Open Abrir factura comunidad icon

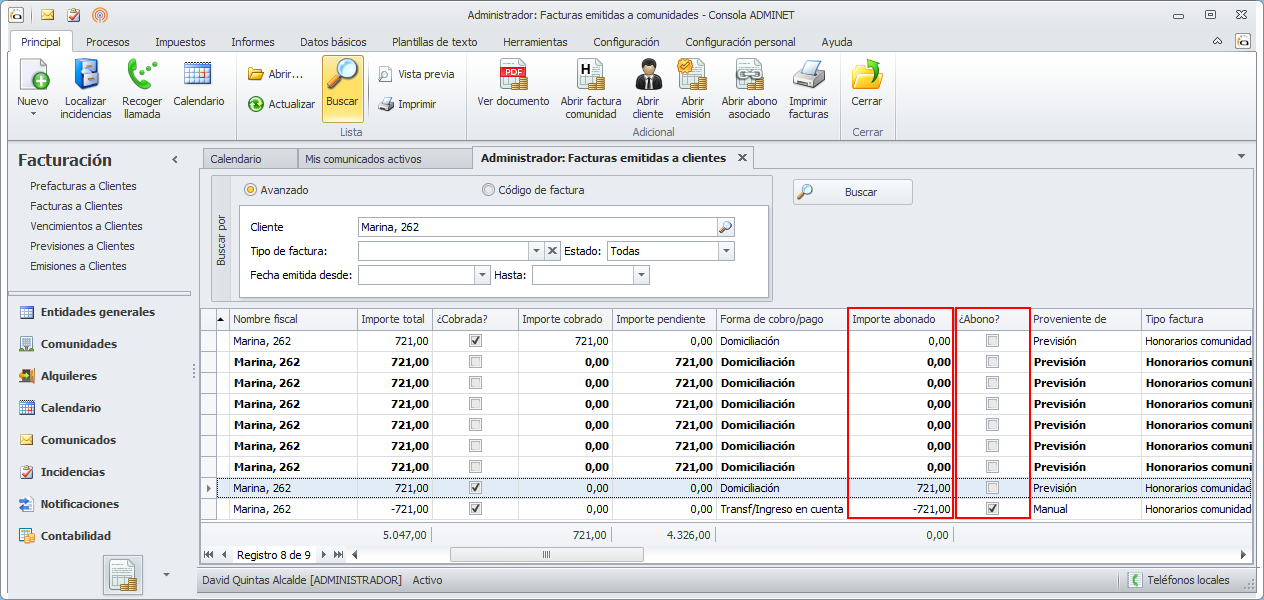tap(590, 76)
